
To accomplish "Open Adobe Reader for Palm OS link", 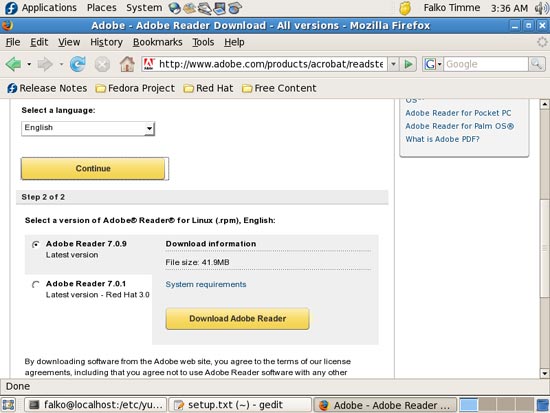I will pos(460,126).
